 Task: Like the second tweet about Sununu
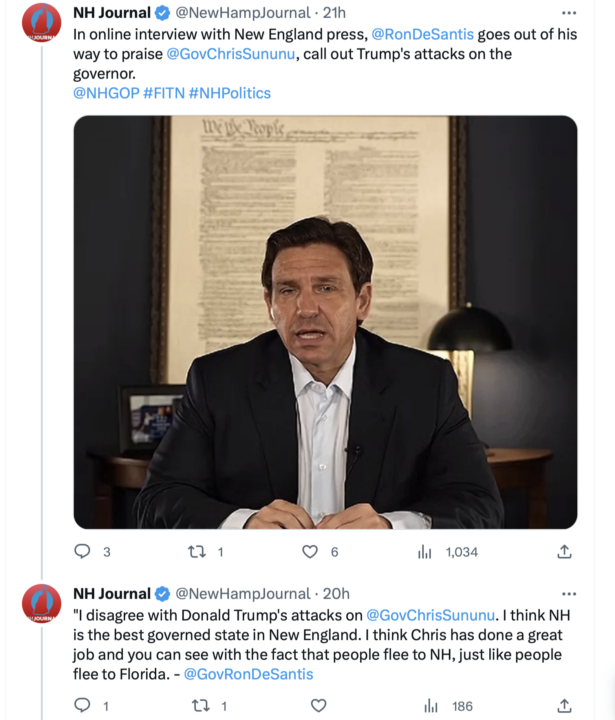pos(319,706)
